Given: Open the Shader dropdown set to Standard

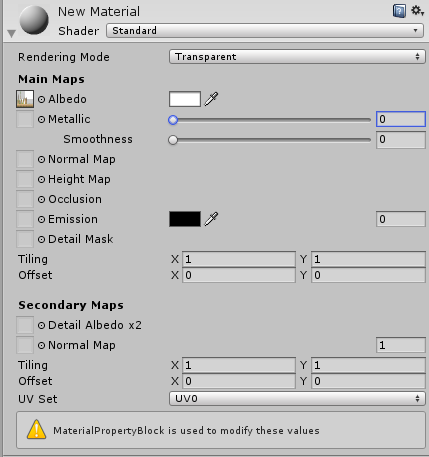Looking at the screenshot, I should click(x=265, y=31).
